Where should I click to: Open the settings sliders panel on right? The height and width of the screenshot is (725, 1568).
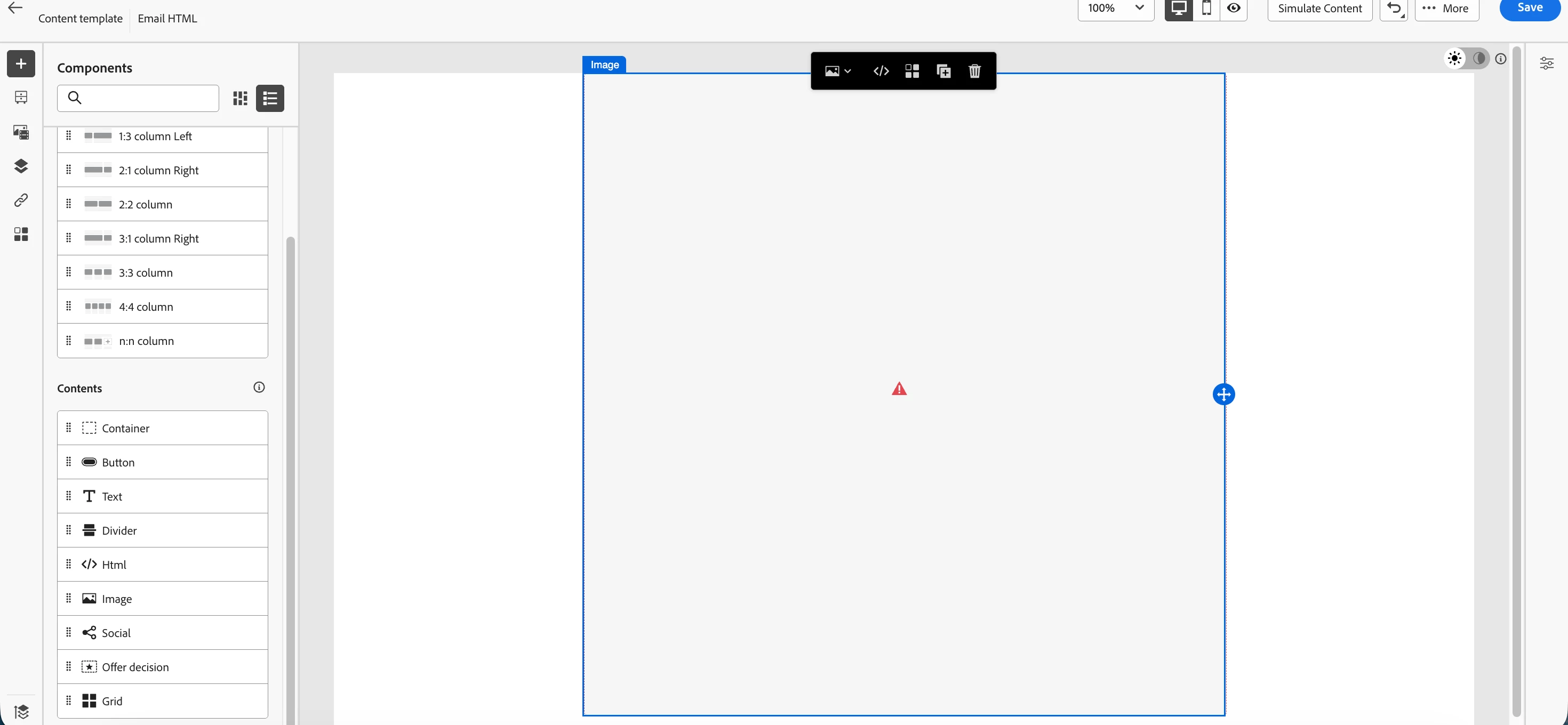pos(1546,63)
